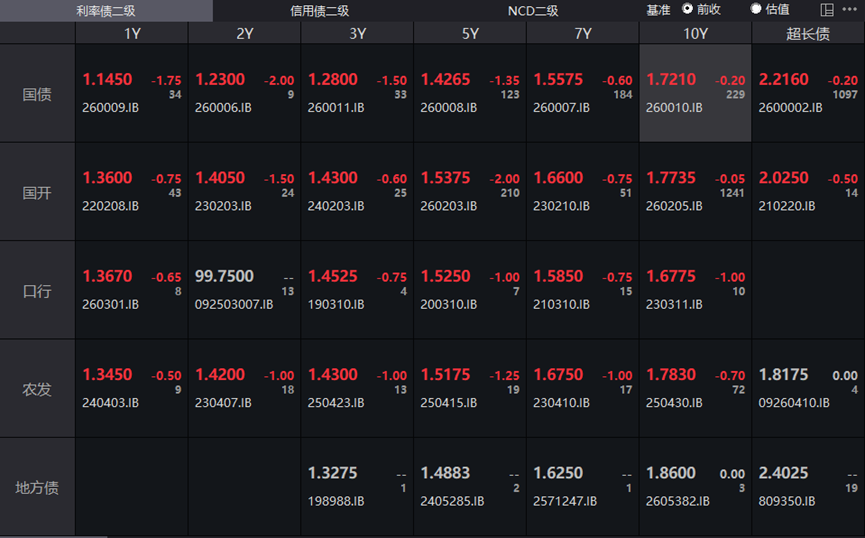The image size is (865, 538).
Task: Open bond 230311.IB cell
Action: click(x=696, y=290)
